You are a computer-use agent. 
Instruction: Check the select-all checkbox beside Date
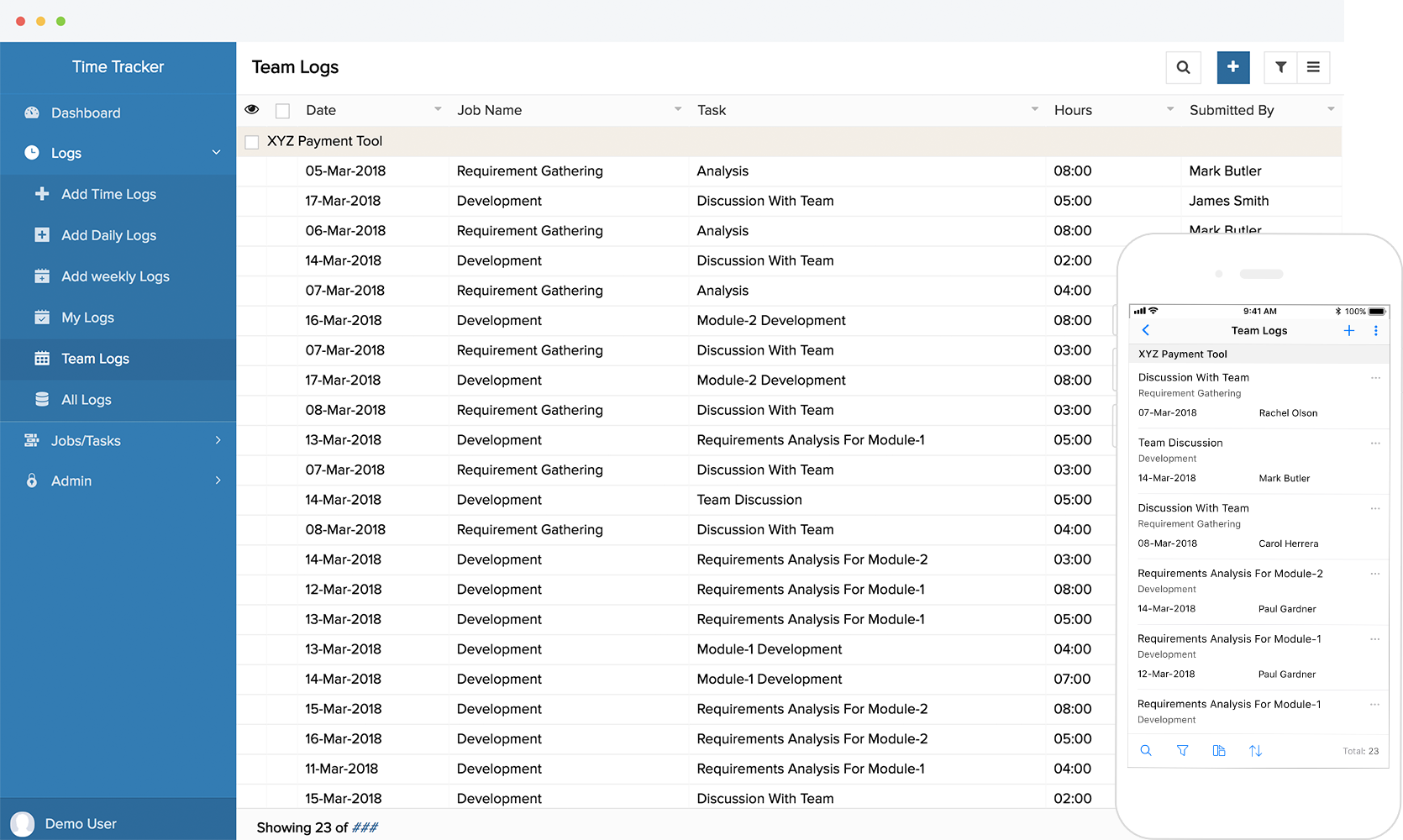tap(283, 111)
